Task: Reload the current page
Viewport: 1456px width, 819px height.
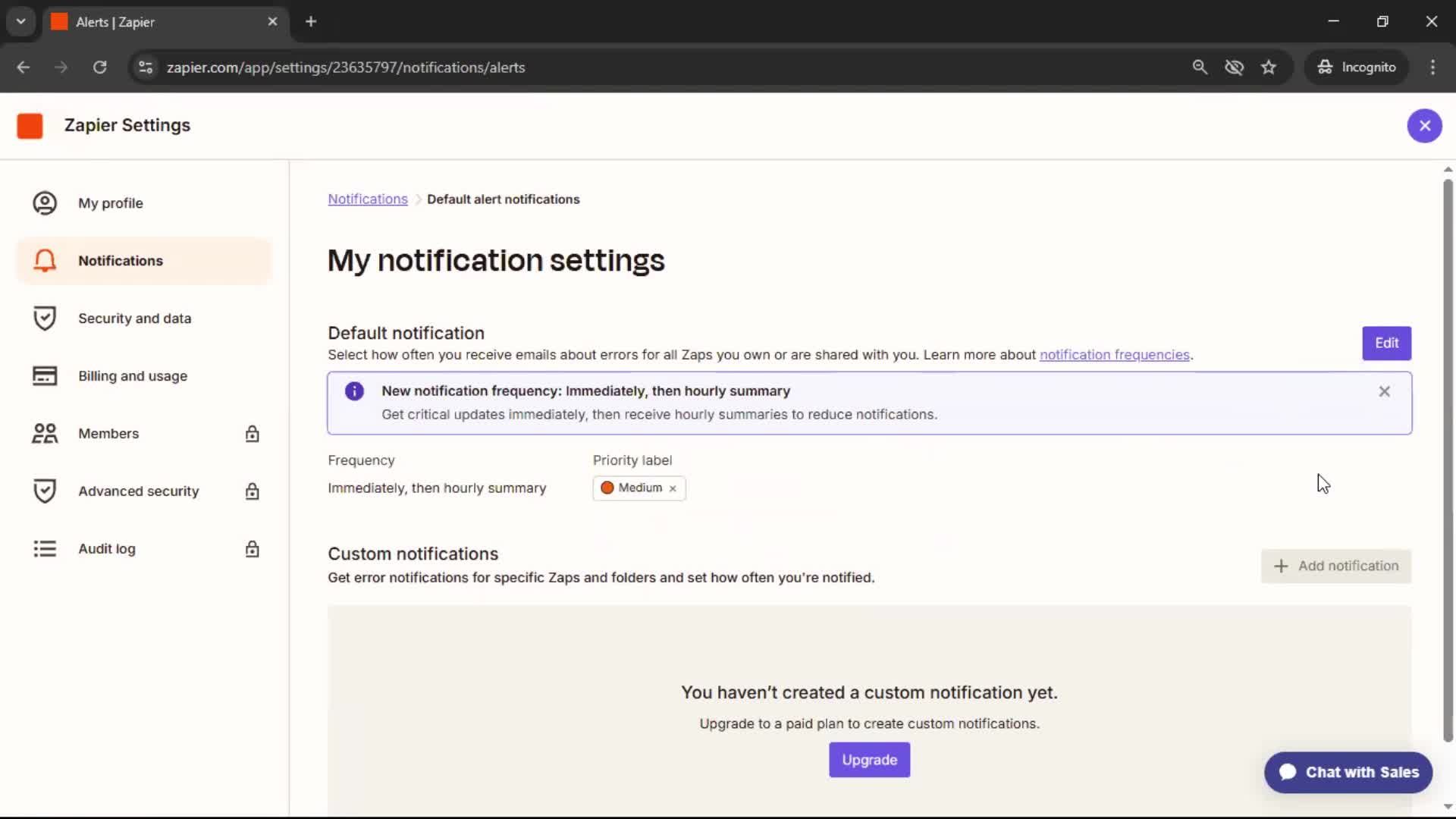Action: point(100,67)
